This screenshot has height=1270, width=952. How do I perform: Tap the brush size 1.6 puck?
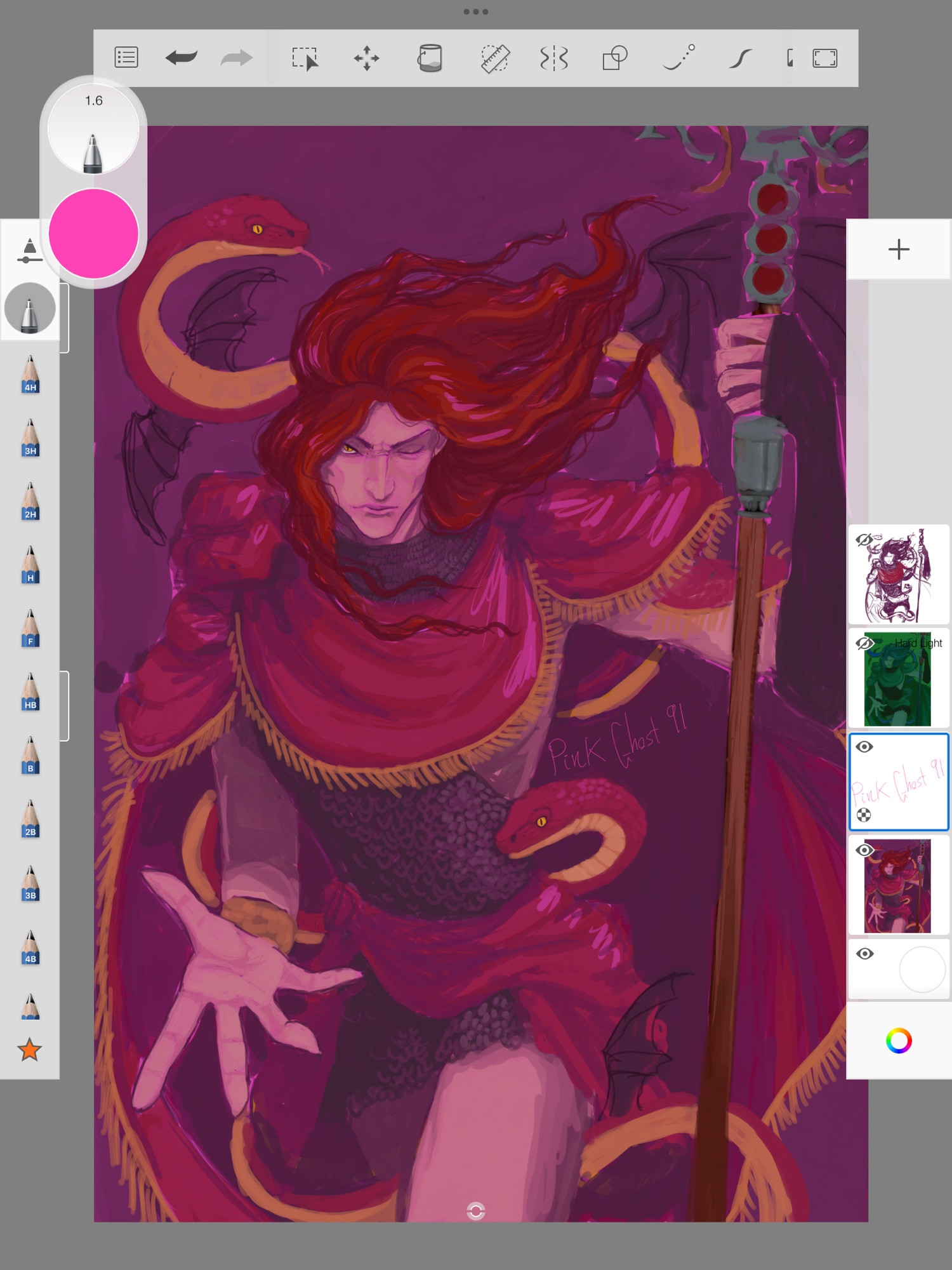point(93,129)
